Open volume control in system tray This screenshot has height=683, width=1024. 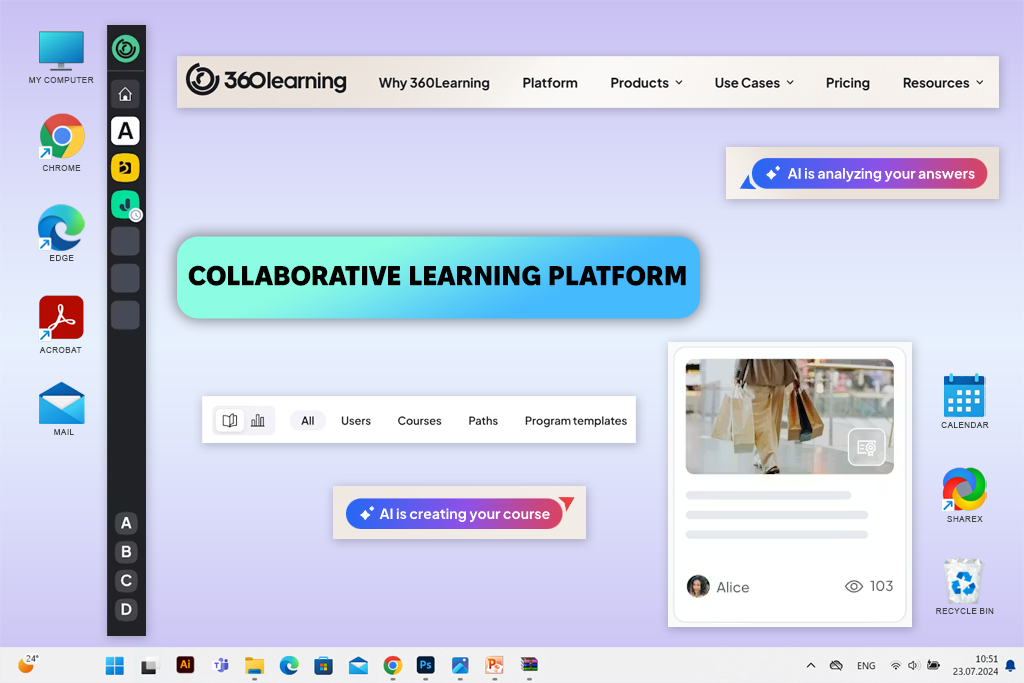coord(913,665)
